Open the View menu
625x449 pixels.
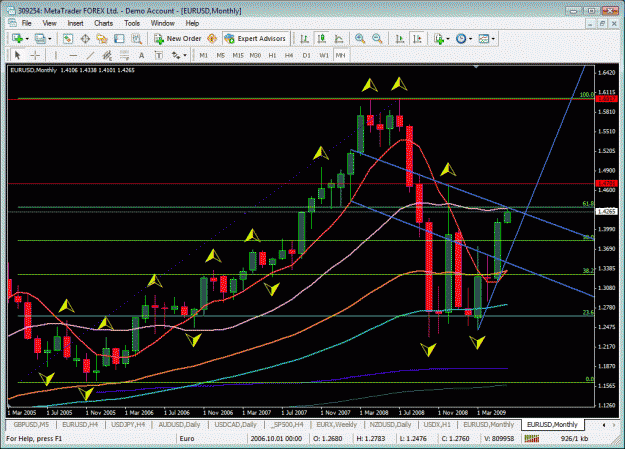click(x=49, y=23)
